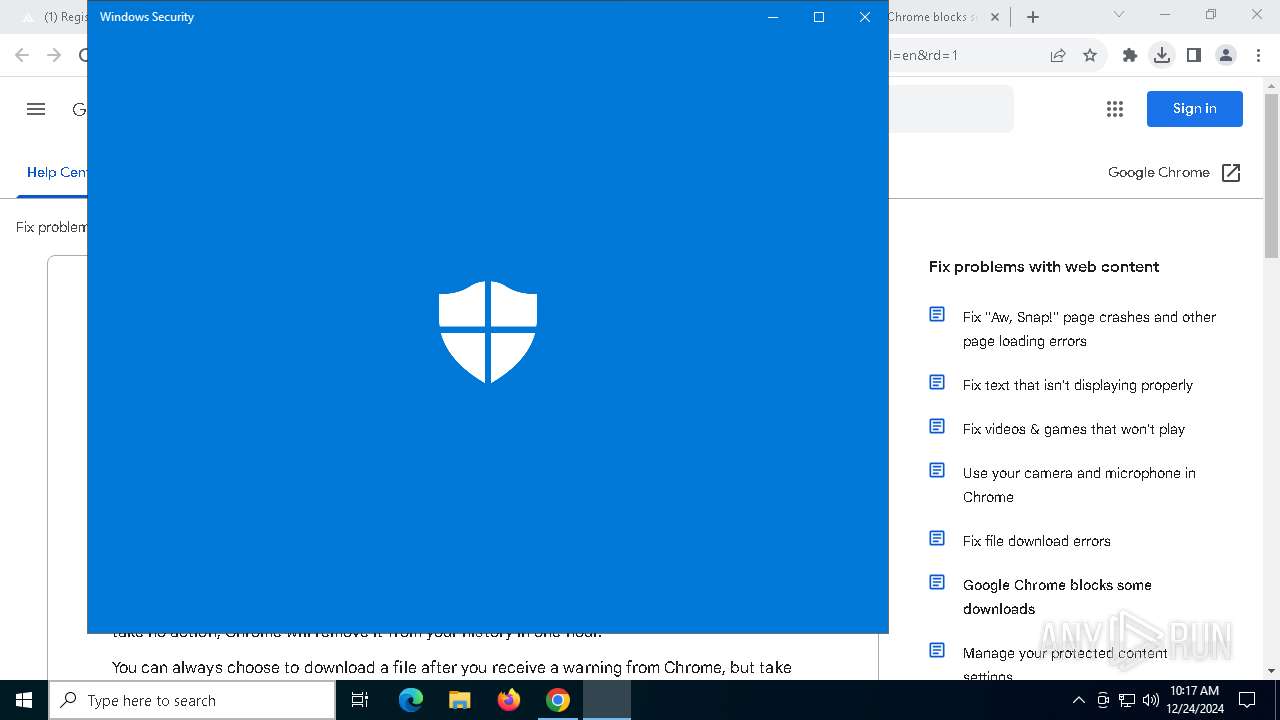1280x720 pixels.
Task: Click the Windows Security shield logo
Action: [488, 331]
